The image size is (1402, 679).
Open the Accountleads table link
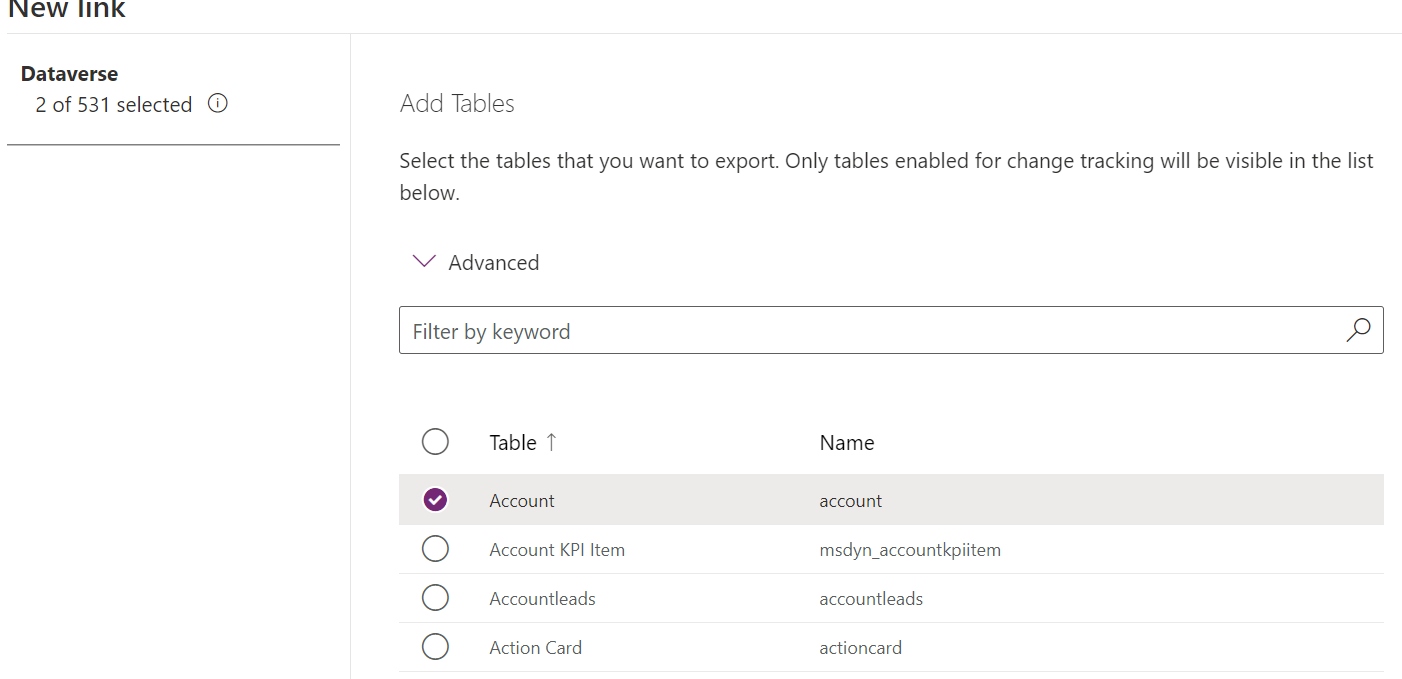tap(542, 598)
